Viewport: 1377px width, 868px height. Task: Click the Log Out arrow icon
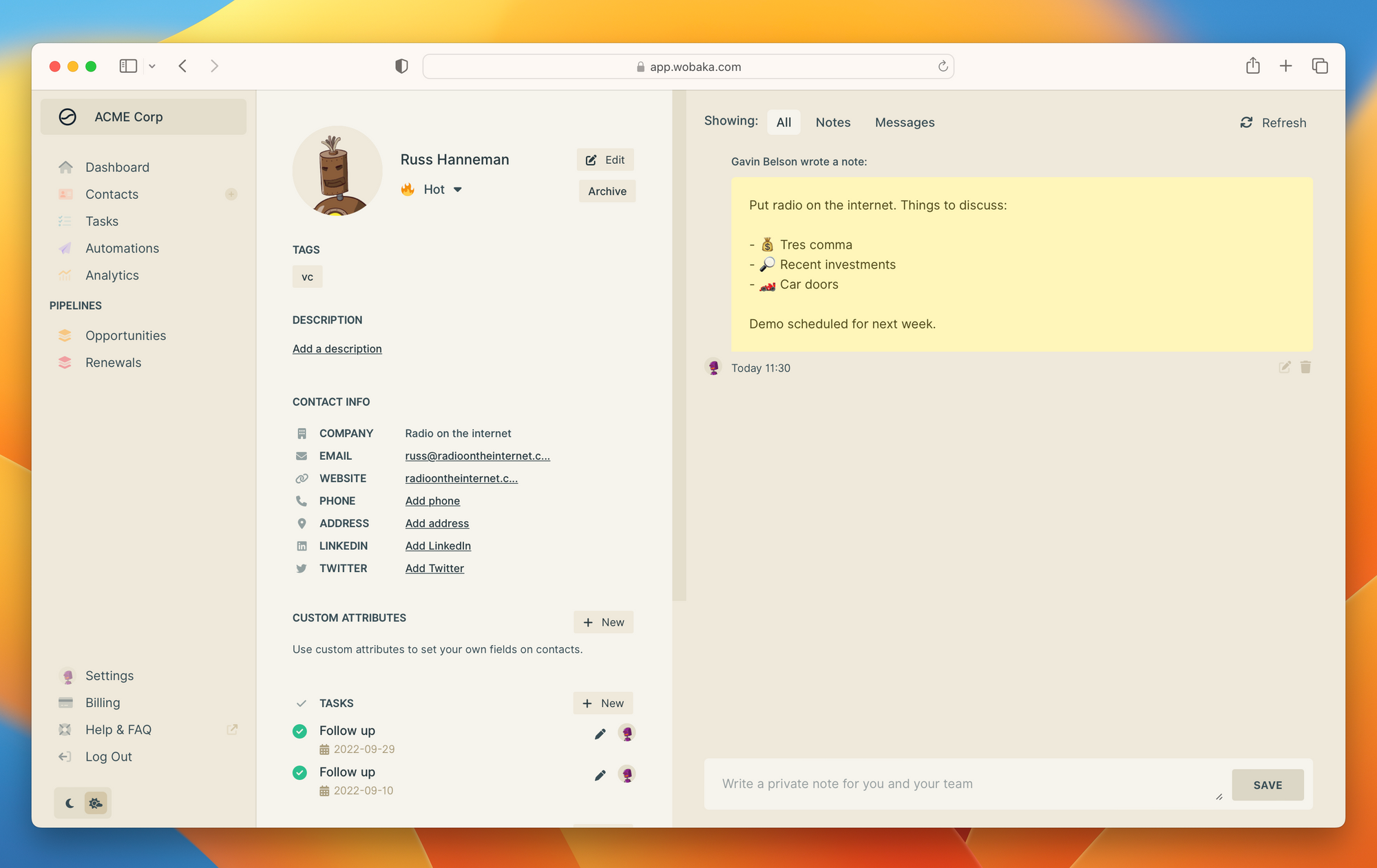pyautogui.click(x=65, y=756)
